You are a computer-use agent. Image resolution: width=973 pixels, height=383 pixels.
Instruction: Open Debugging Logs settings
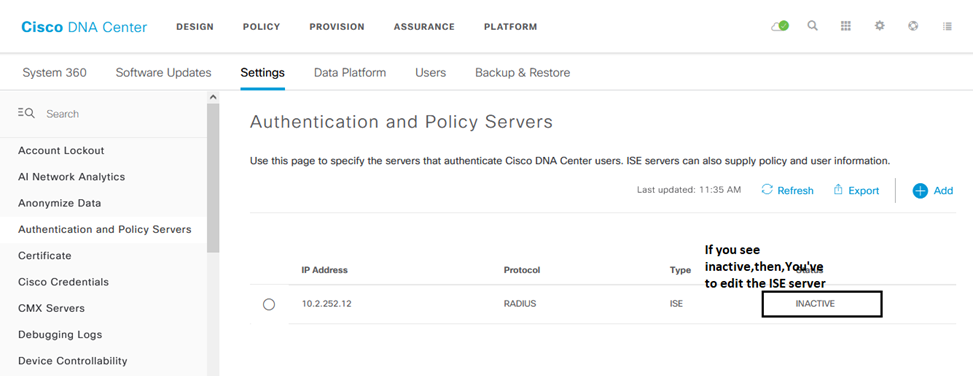coord(60,335)
